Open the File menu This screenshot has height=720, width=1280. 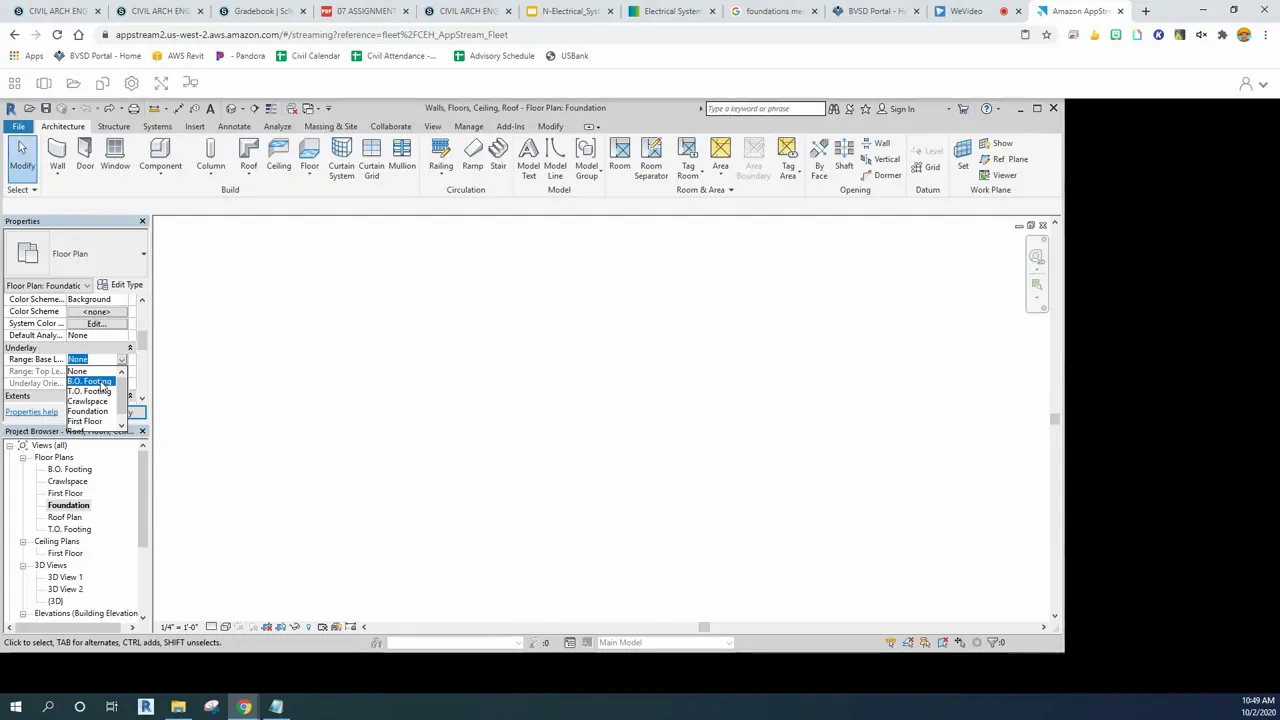[18, 127]
